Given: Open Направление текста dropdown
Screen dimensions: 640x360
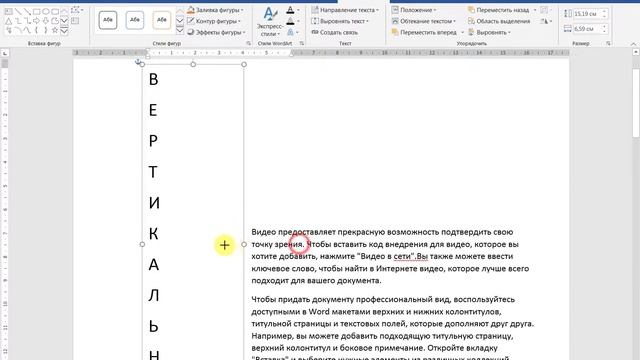Looking at the screenshot, I should 345,10.
